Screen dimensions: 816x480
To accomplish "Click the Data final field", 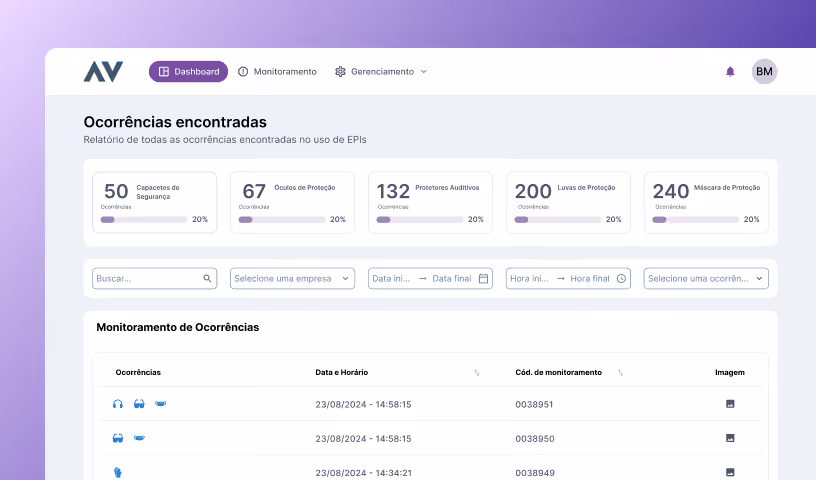I will pyautogui.click(x=452, y=279).
